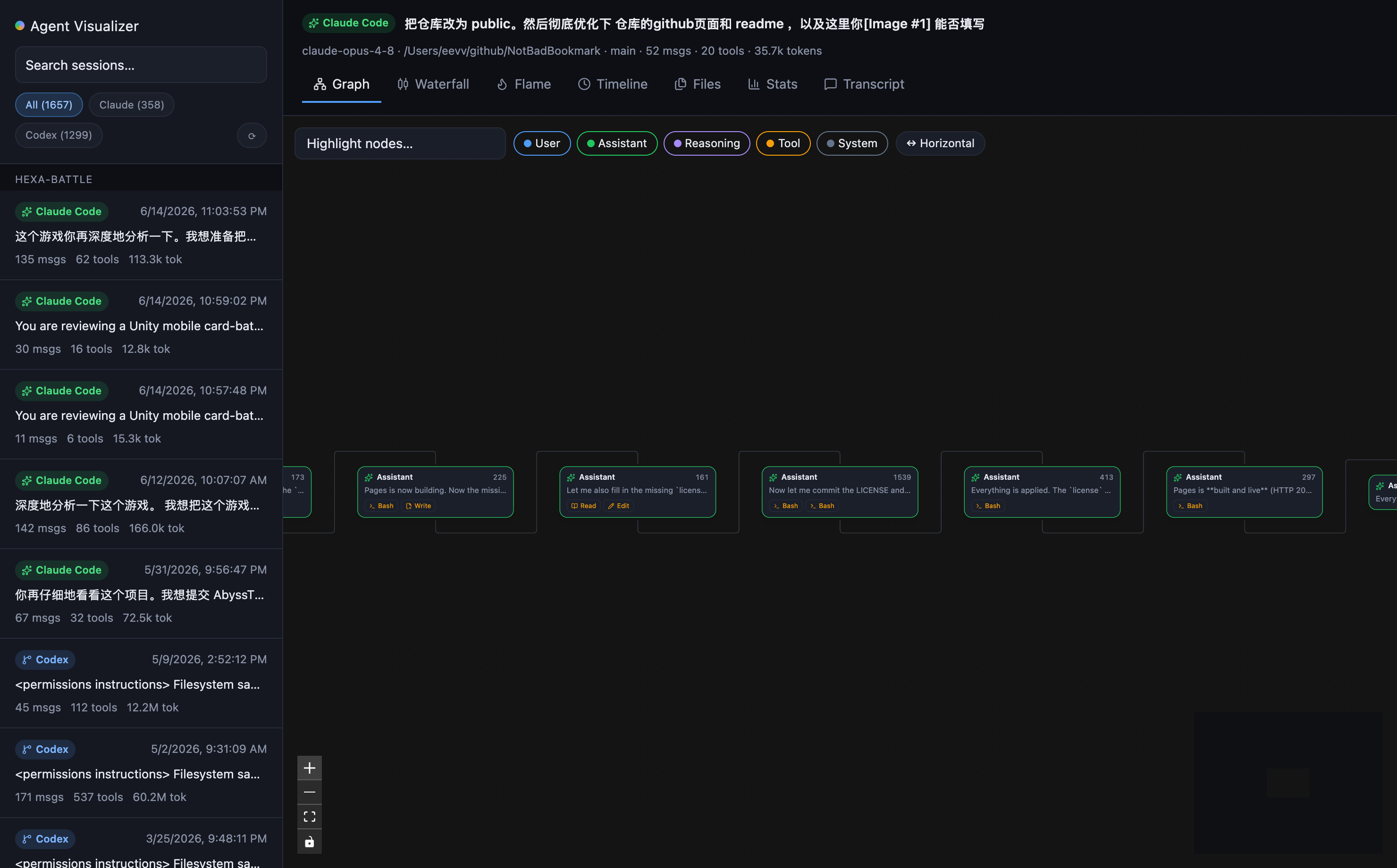
Task: Select the Assistant node 'Let me also fill'
Action: pos(637,492)
